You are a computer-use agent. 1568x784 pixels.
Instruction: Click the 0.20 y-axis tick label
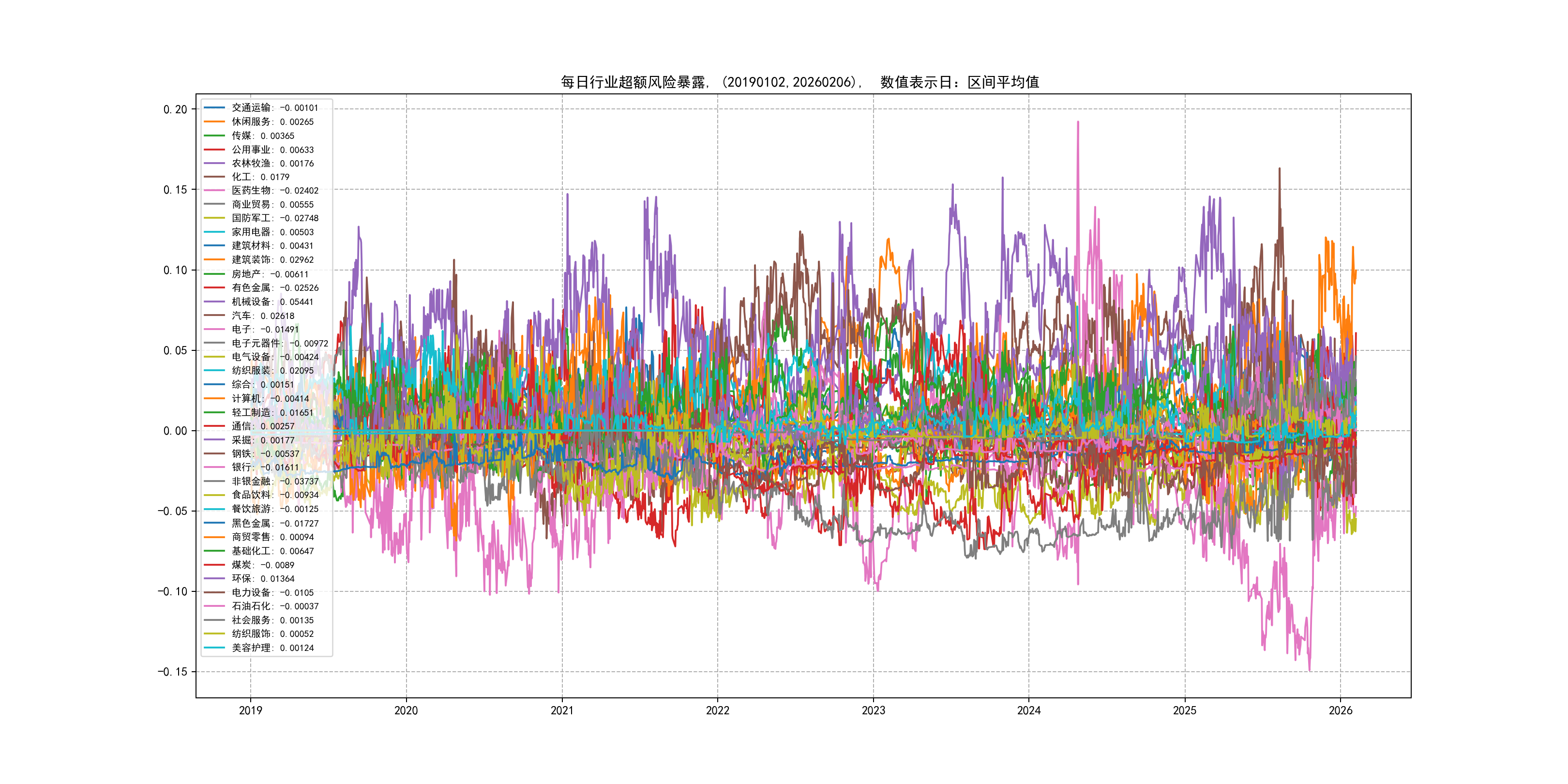point(175,109)
